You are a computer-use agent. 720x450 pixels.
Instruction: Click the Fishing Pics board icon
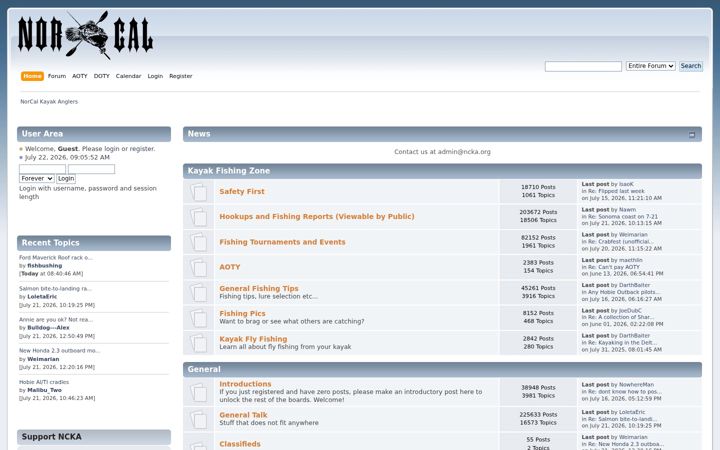coord(198,318)
